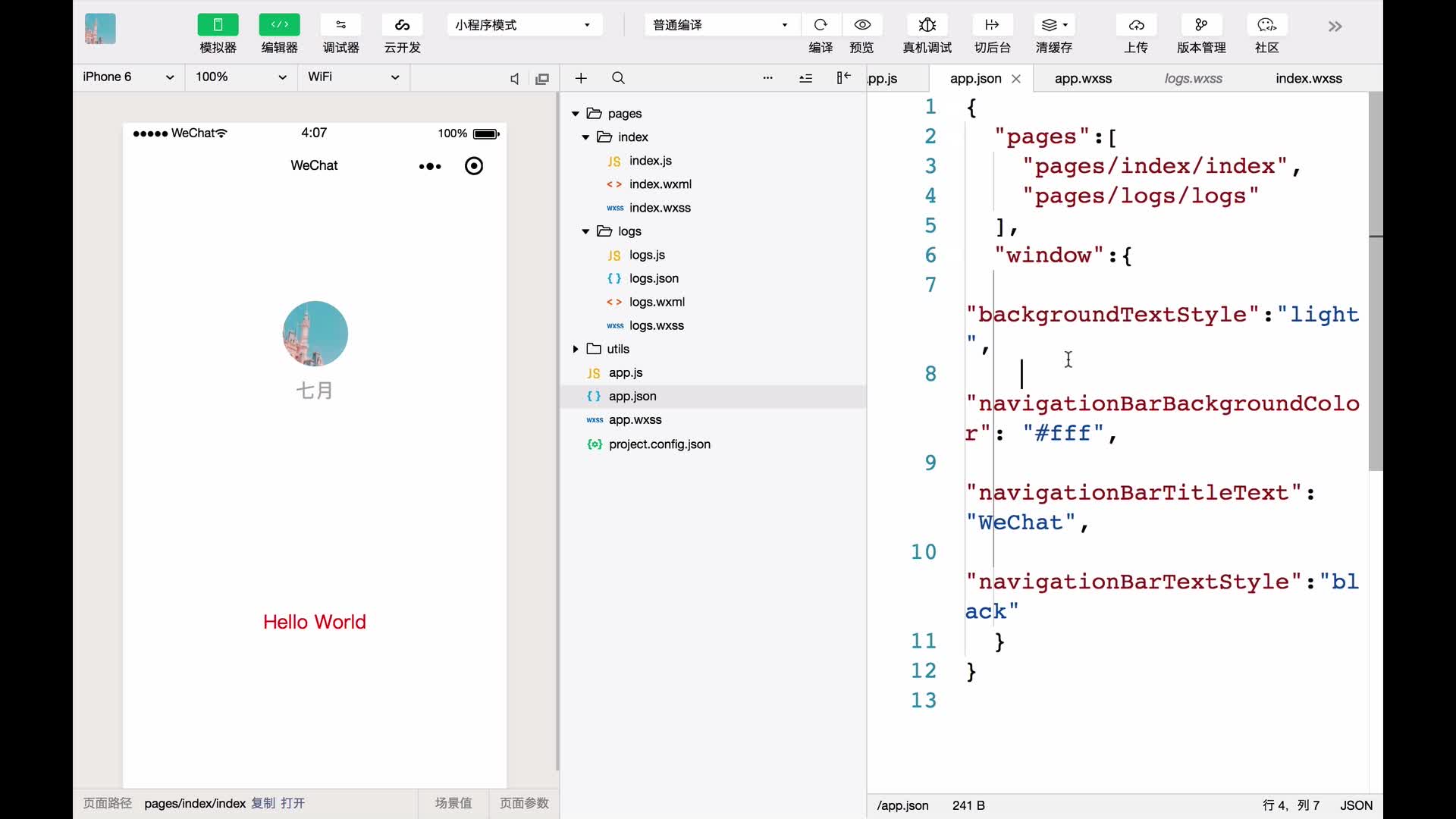This screenshot has height=819, width=1456.
Task: Click the 页面参数 button
Action: [524, 803]
